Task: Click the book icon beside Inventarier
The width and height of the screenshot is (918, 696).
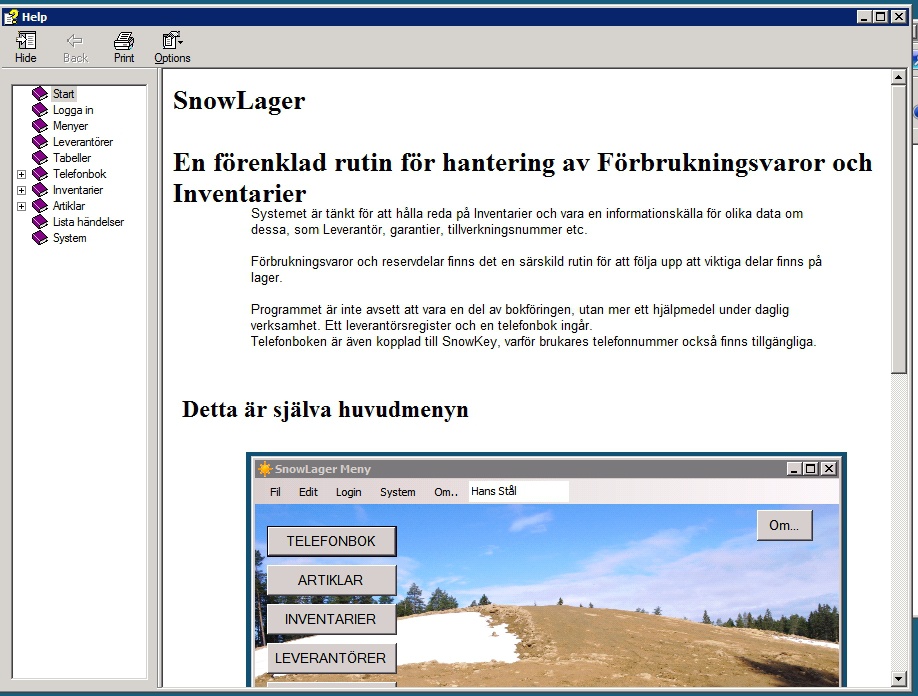Action: [40, 190]
